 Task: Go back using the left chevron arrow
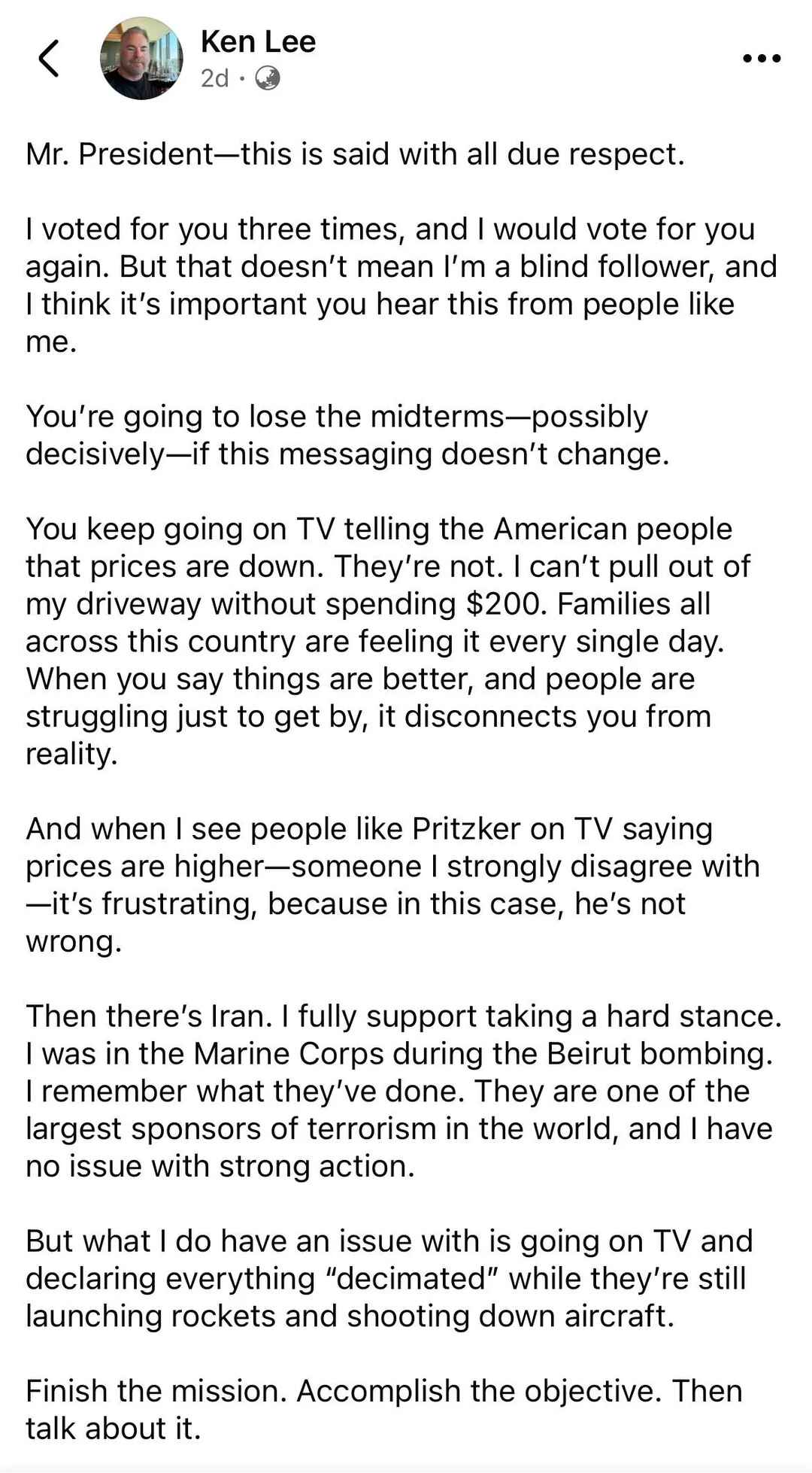pyautogui.click(x=48, y=59)
